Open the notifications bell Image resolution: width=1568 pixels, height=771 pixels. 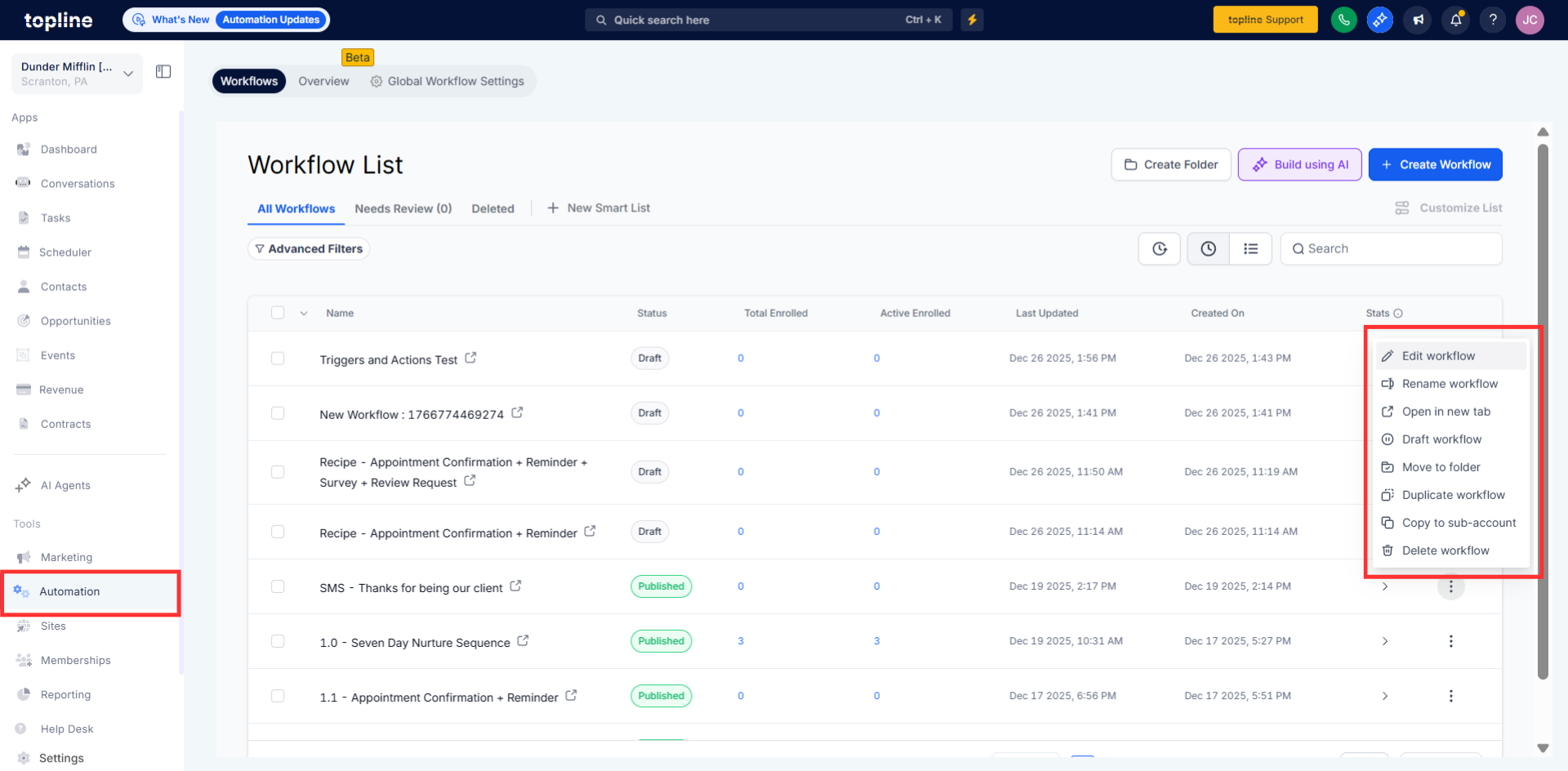(x=1455, y=20)
